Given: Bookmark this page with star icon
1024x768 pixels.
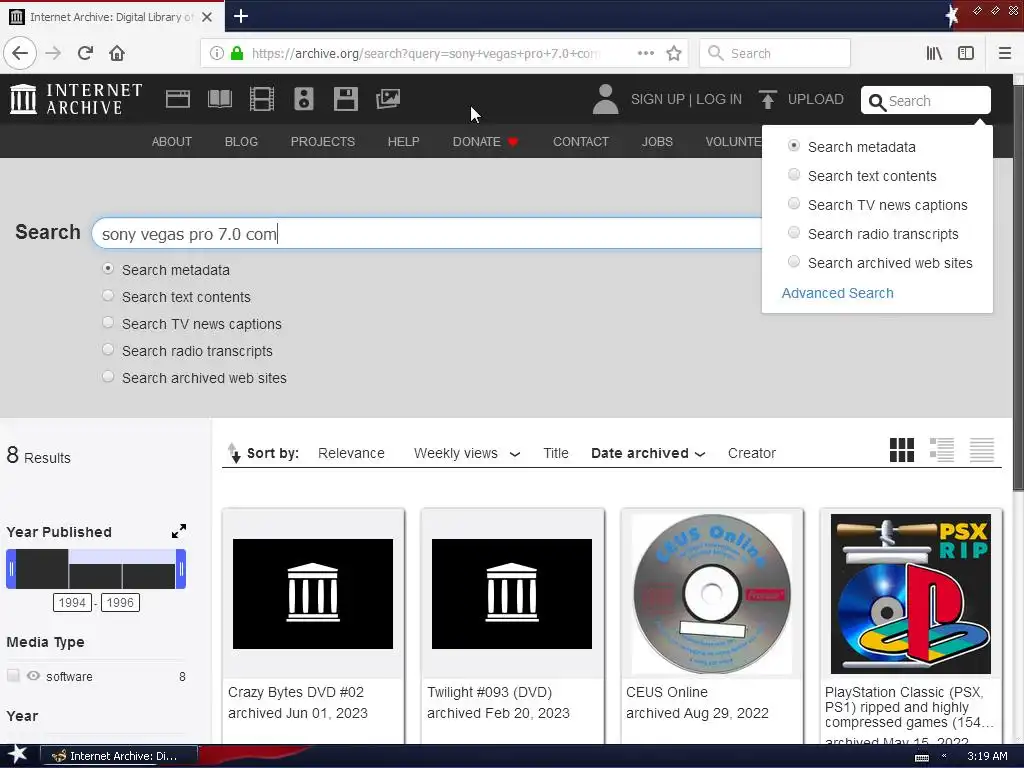Looking at the screenshot, I should pos(674,53).
